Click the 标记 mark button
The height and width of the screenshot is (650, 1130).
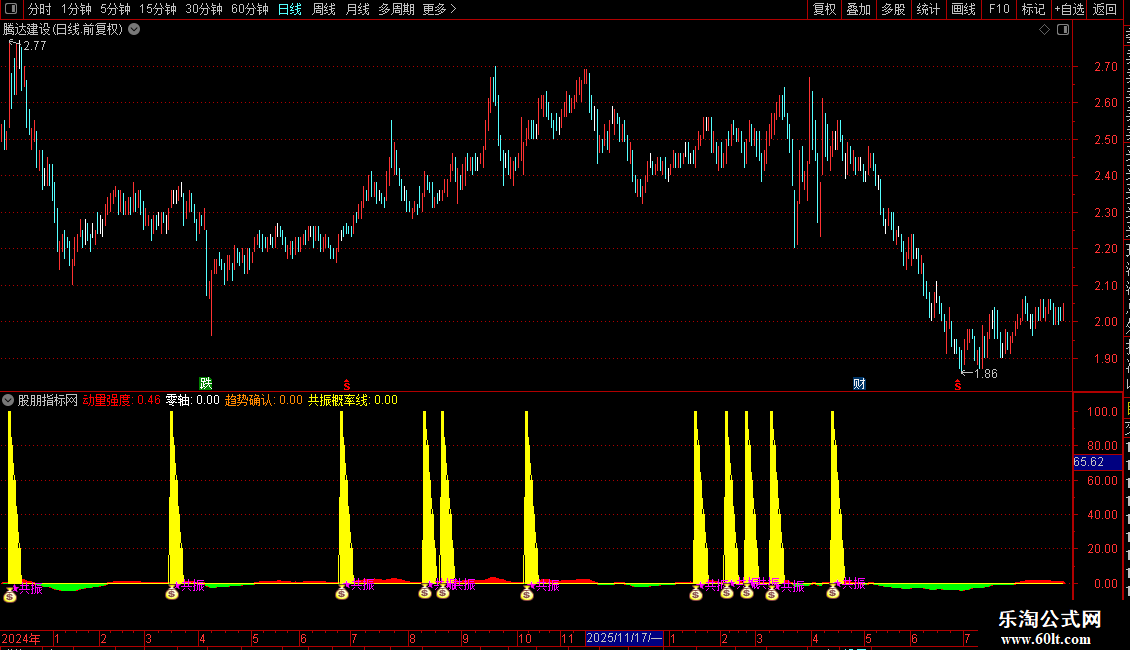pyautogui.click(x=1033, y=9)
